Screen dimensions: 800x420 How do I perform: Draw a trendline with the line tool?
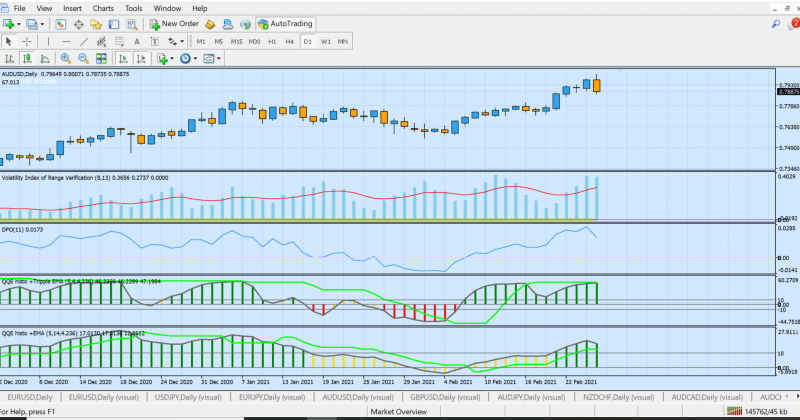pyautogui.click(x=84, y=41)
